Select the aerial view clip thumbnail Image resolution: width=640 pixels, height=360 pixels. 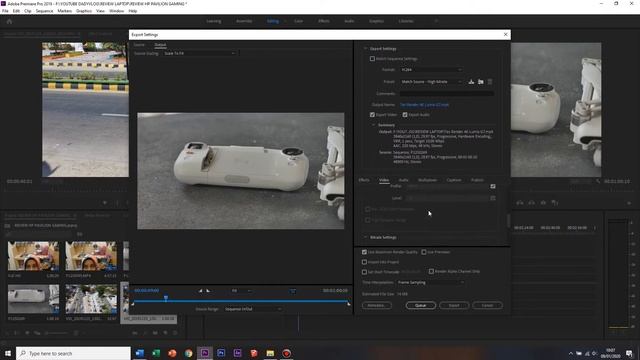pyautogui.click(x=91, y=299)
